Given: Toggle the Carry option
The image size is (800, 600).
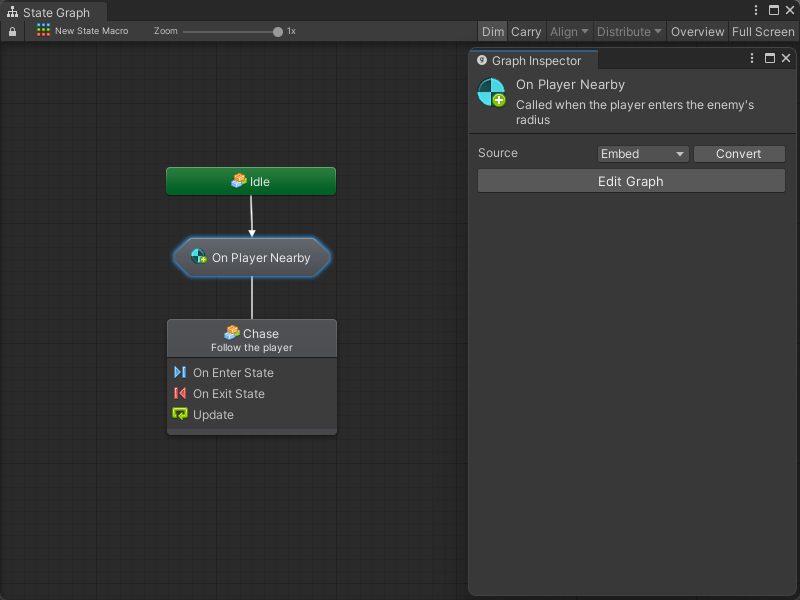Looking at the screenshot, I should click(526, 32).
